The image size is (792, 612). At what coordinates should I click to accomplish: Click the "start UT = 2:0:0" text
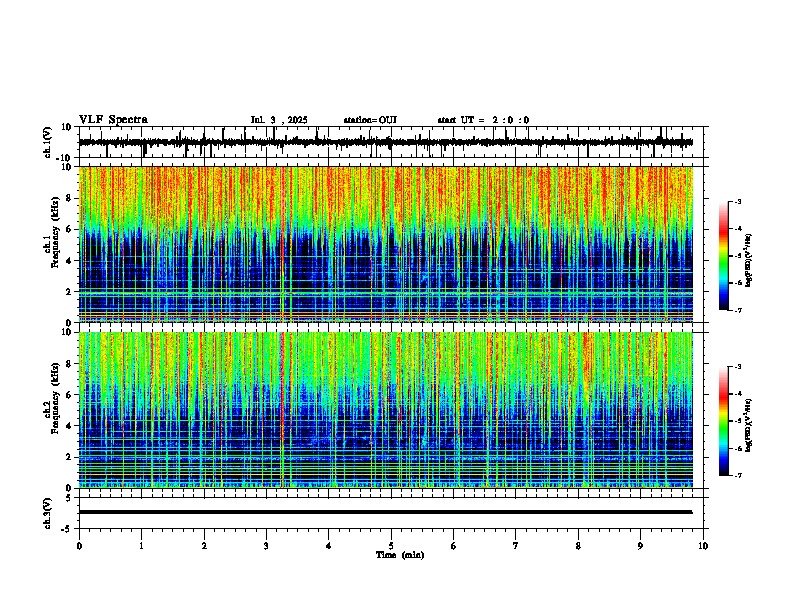[x=483, y=120]
